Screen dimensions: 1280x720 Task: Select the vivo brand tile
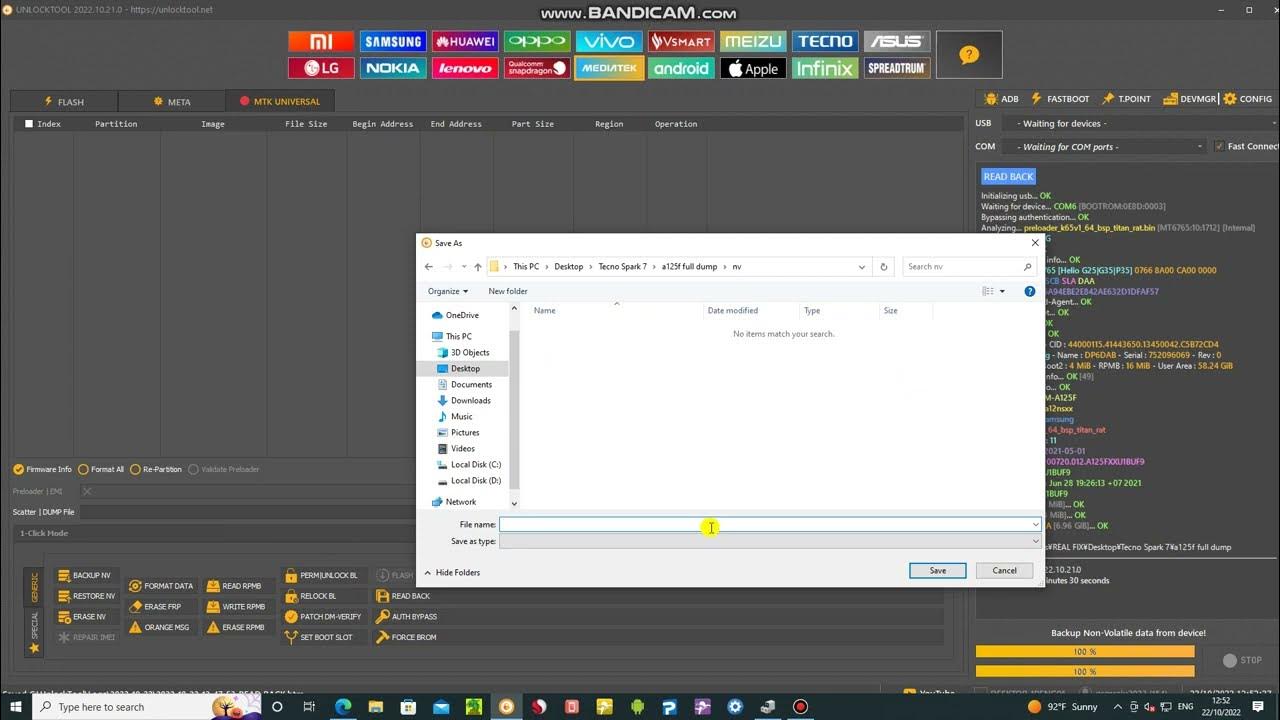(609, 41)
